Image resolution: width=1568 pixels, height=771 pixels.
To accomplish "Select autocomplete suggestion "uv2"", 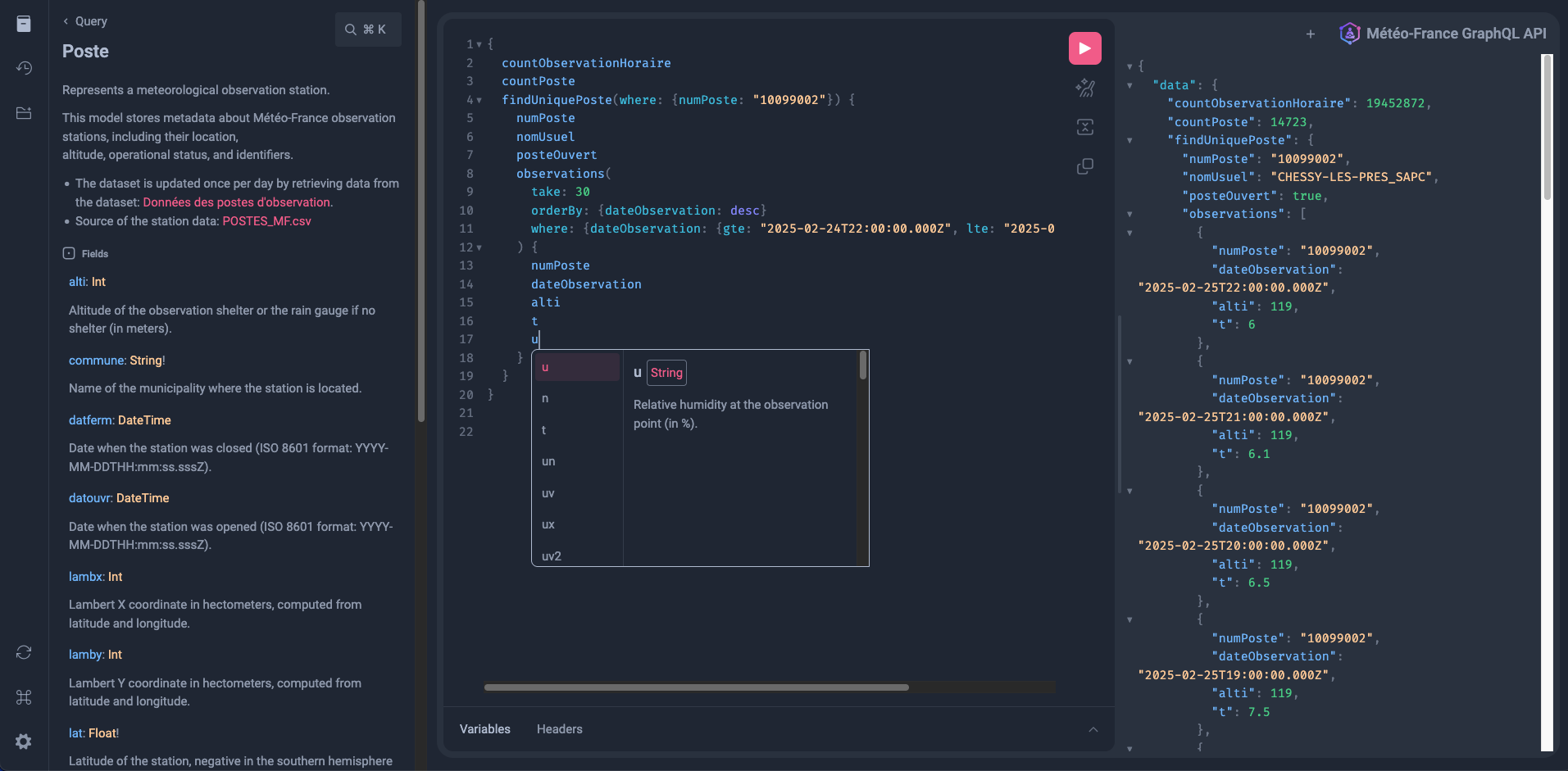I will (577, 556).
